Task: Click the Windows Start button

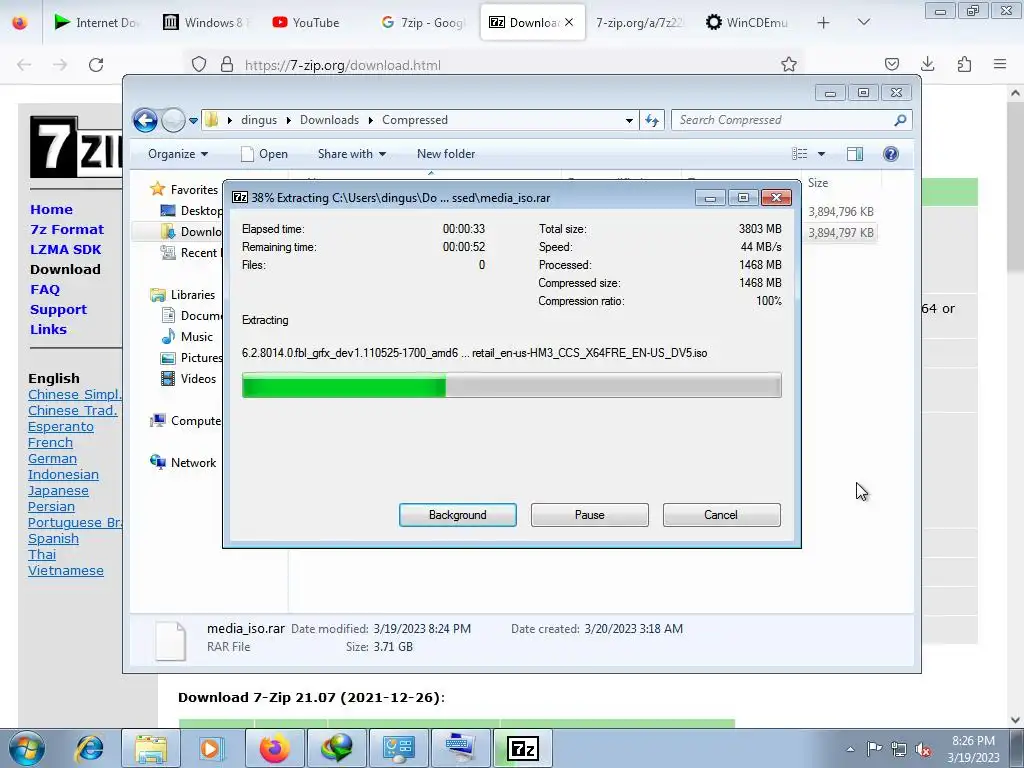Action: (x=26, y=748)
